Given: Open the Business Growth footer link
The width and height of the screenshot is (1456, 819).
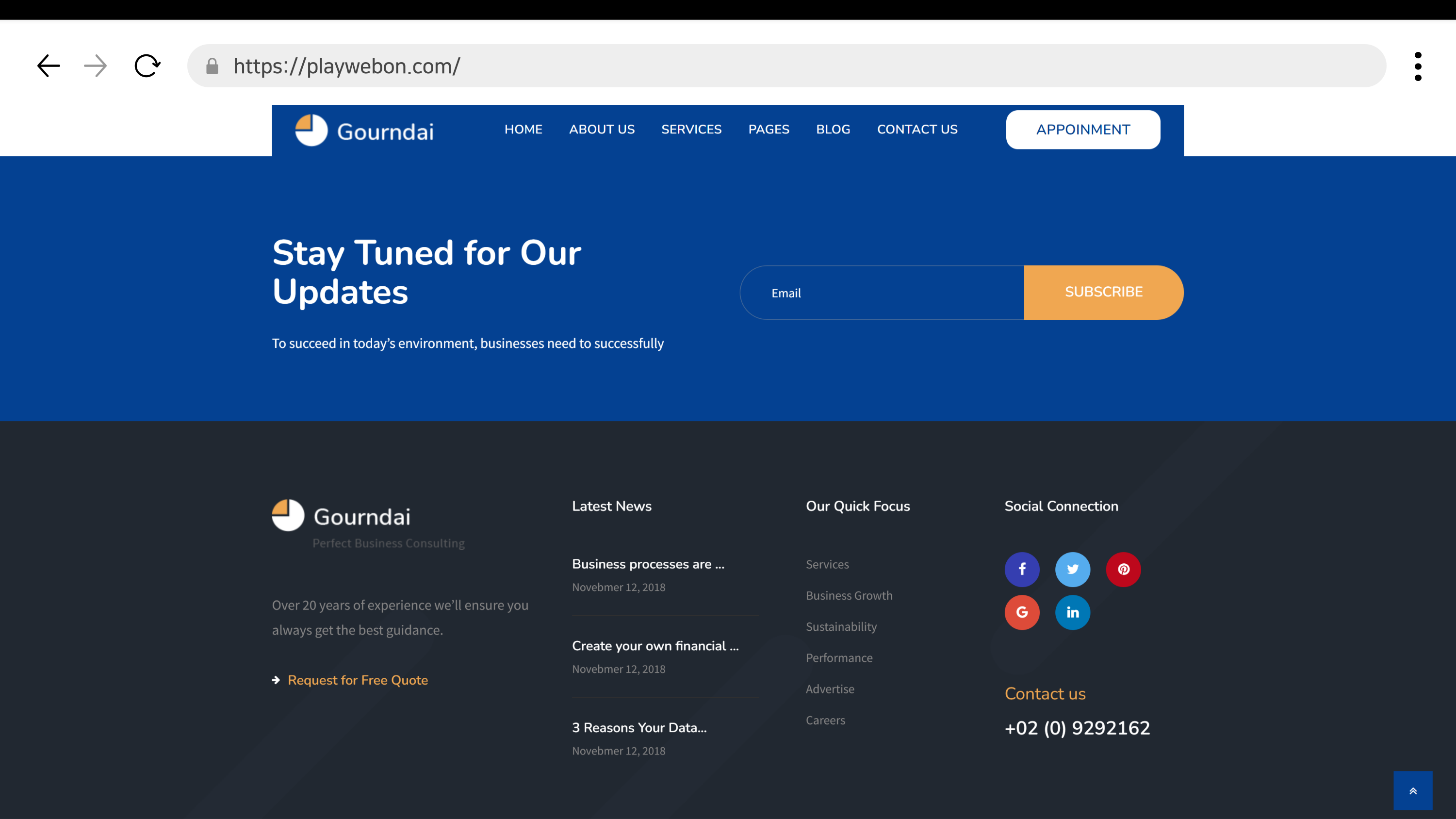Looking at the screenshot, I should (849, 595).
